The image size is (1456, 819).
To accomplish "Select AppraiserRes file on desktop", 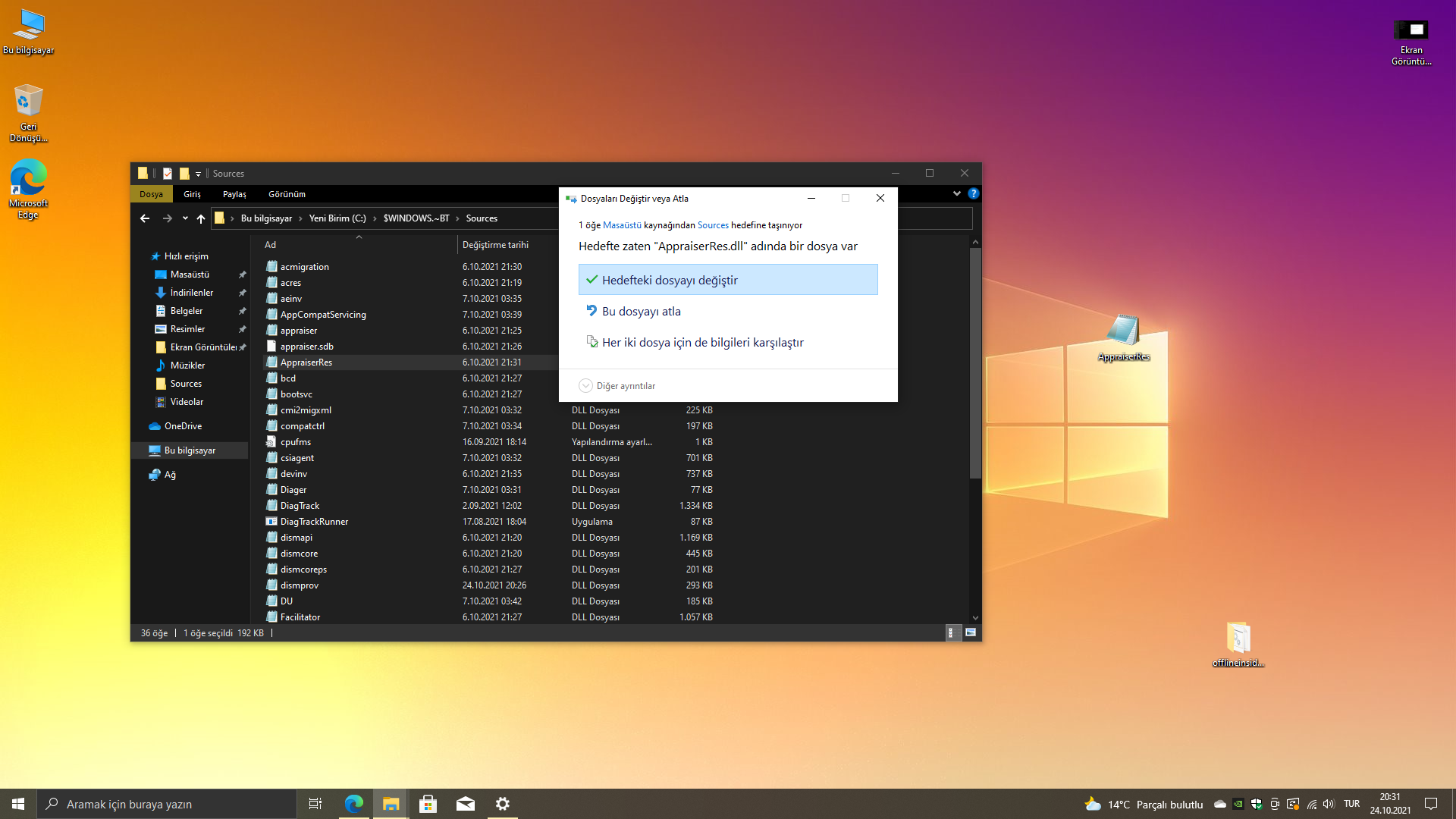I will point(1123,337).
